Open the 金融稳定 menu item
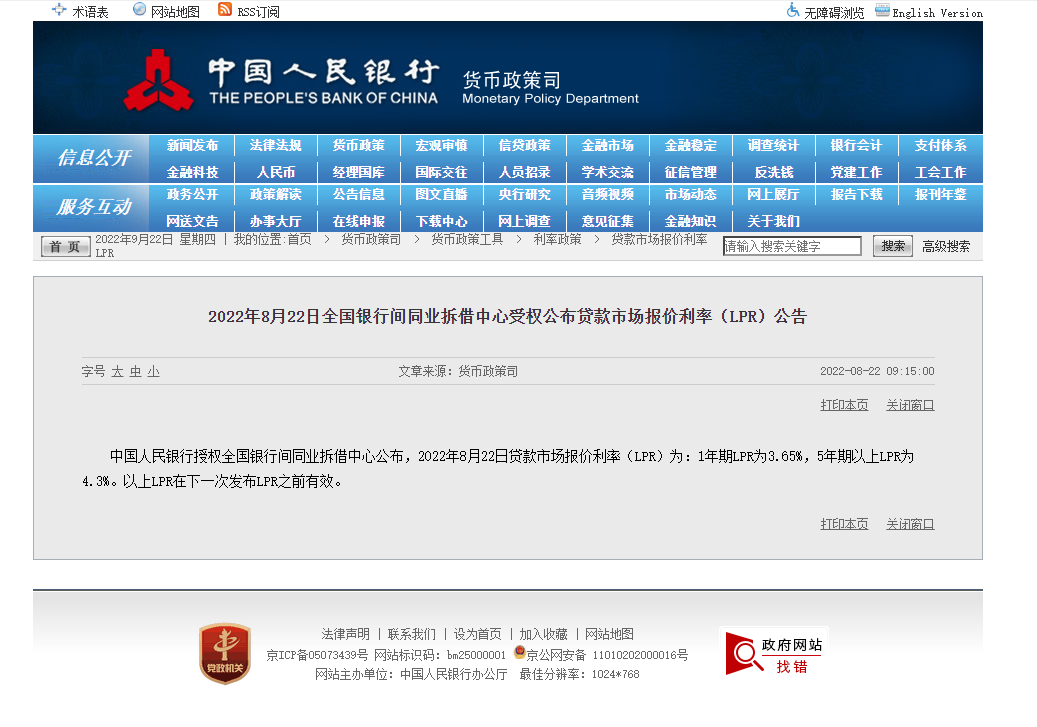The image size is (1037, 727). [690, 146]
